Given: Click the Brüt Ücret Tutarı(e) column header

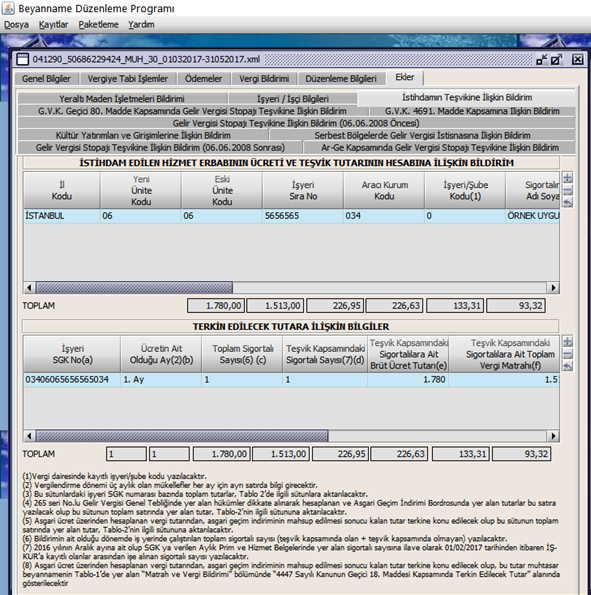Looking at the screenshot, I should point(408,354).
